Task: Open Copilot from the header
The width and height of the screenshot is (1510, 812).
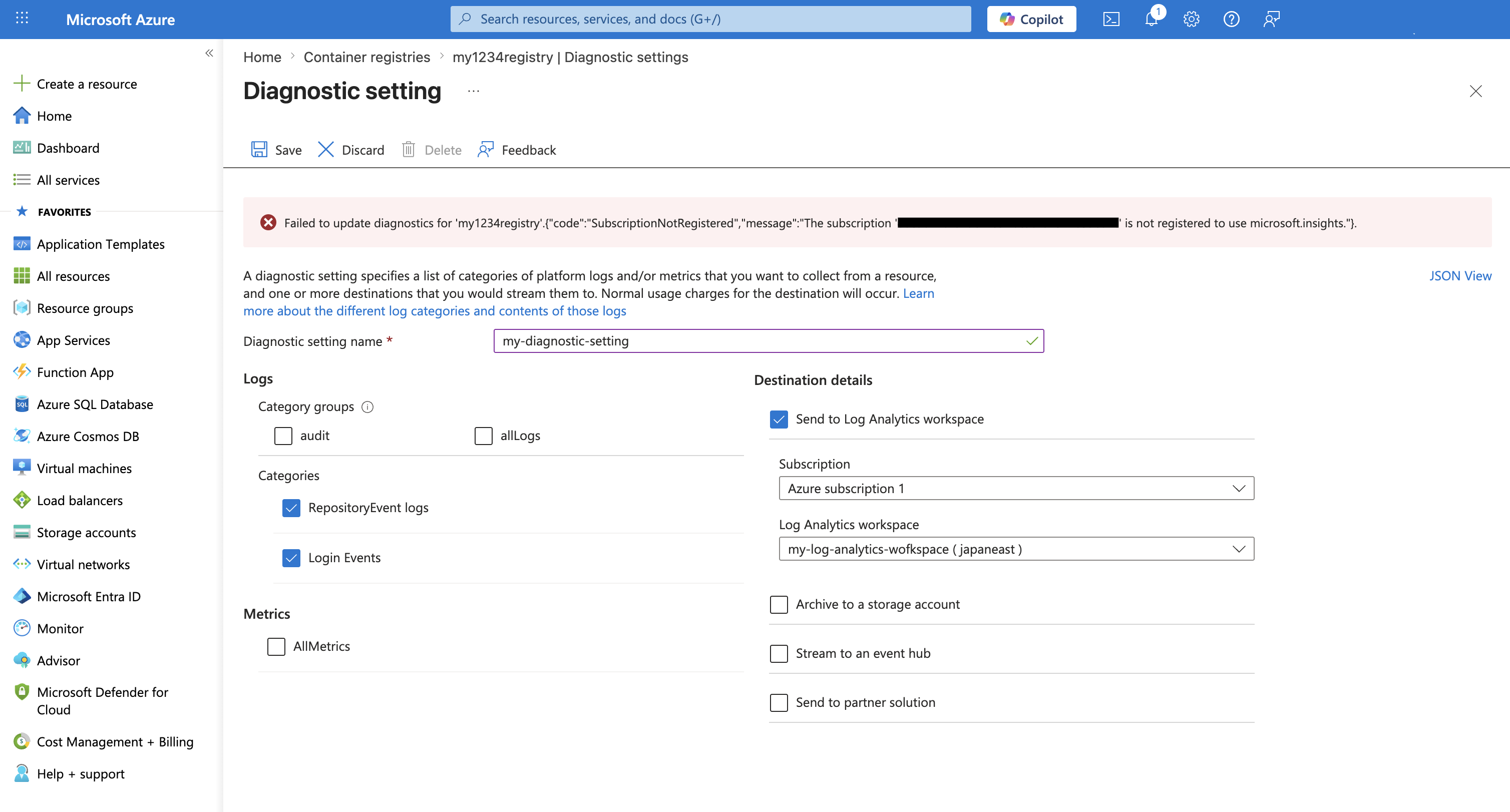Action: click(1031, 20)
